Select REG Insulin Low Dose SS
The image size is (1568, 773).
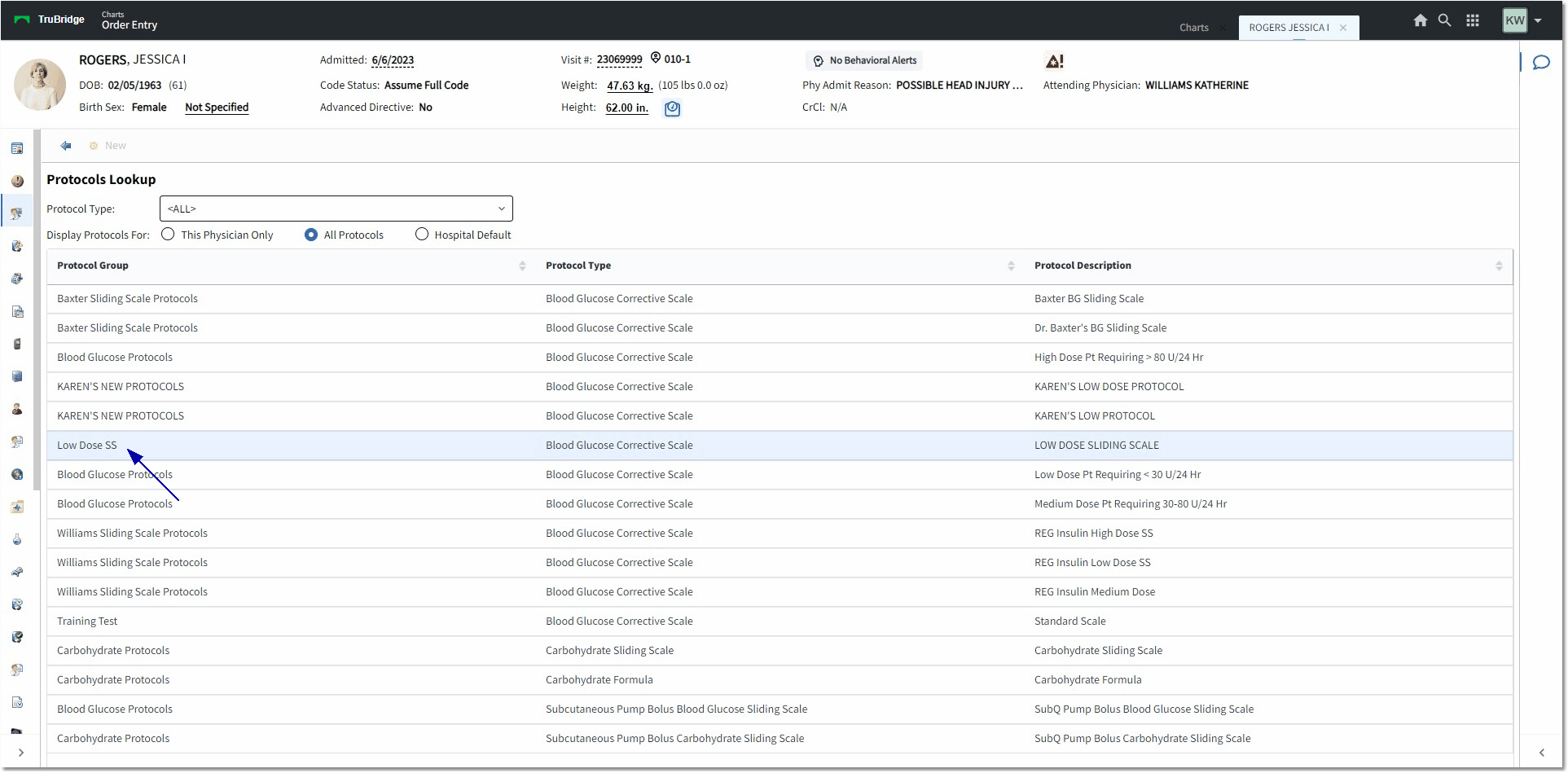pyautogui.click(x=1092, y=563)
